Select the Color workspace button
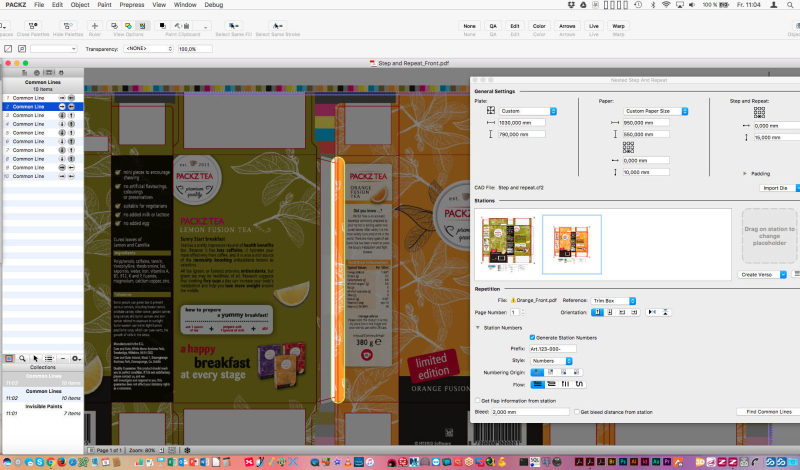Screen dimensions: 800x470 pyautogui.click(x=539, y=26)
